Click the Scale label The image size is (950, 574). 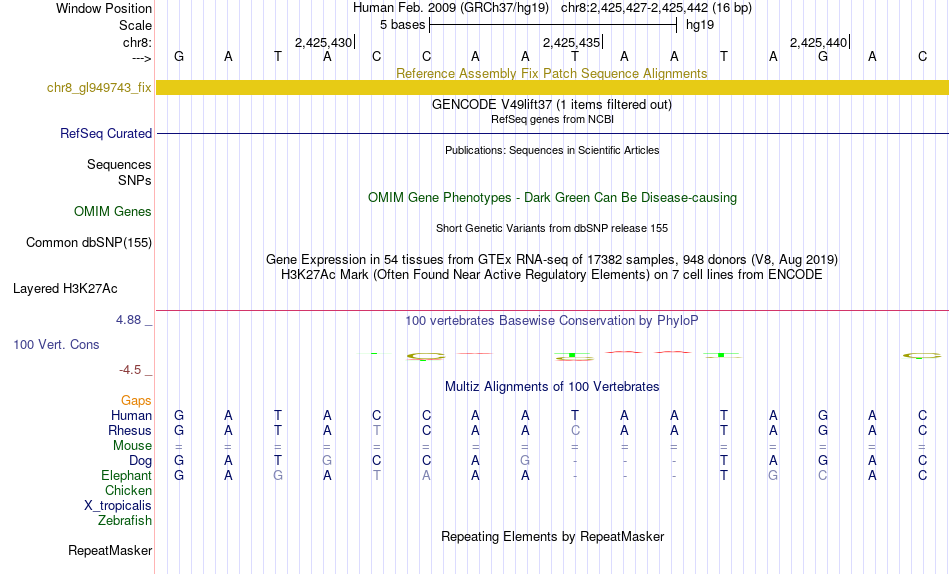click(136, 25)
